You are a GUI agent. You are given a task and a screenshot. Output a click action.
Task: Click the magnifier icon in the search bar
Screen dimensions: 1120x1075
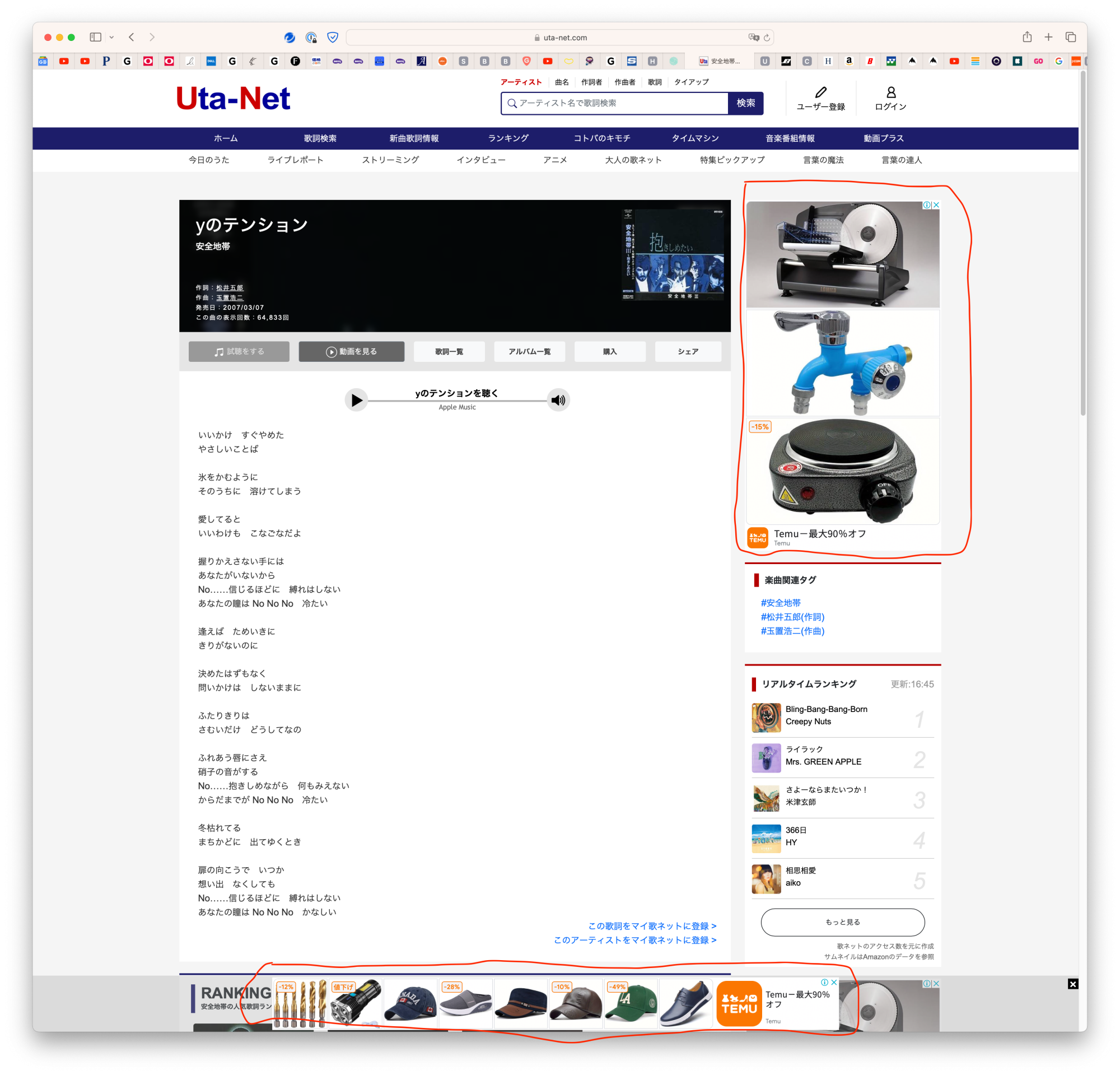click(x=513, y=104)
